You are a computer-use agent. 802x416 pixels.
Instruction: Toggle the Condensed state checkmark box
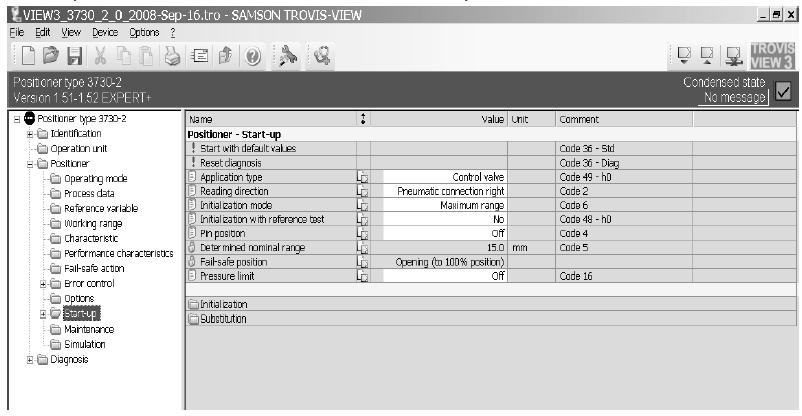[x=783, y=92]
